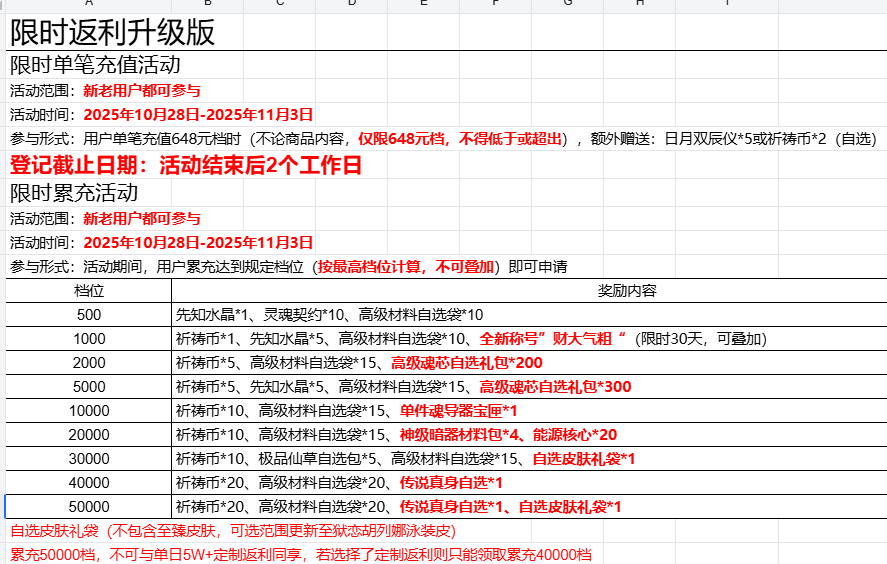Image resolution: width=887 pixels, height=564 pixels.
Task: Select the "档位" table header cell
Action: [x=89, y=291]
